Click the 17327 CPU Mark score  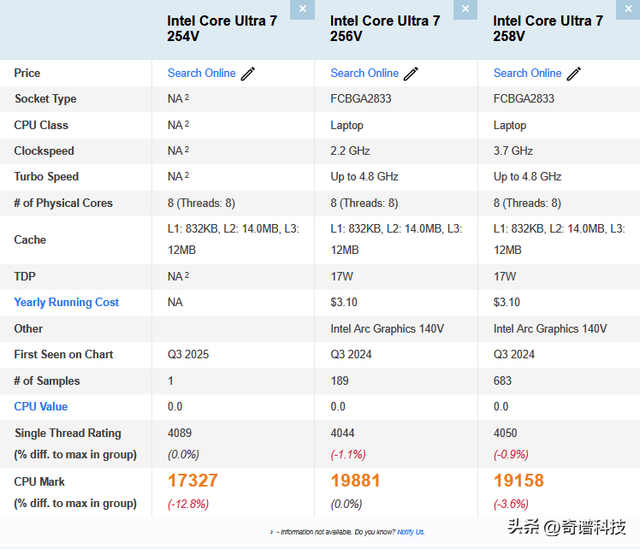click(193, 481)
